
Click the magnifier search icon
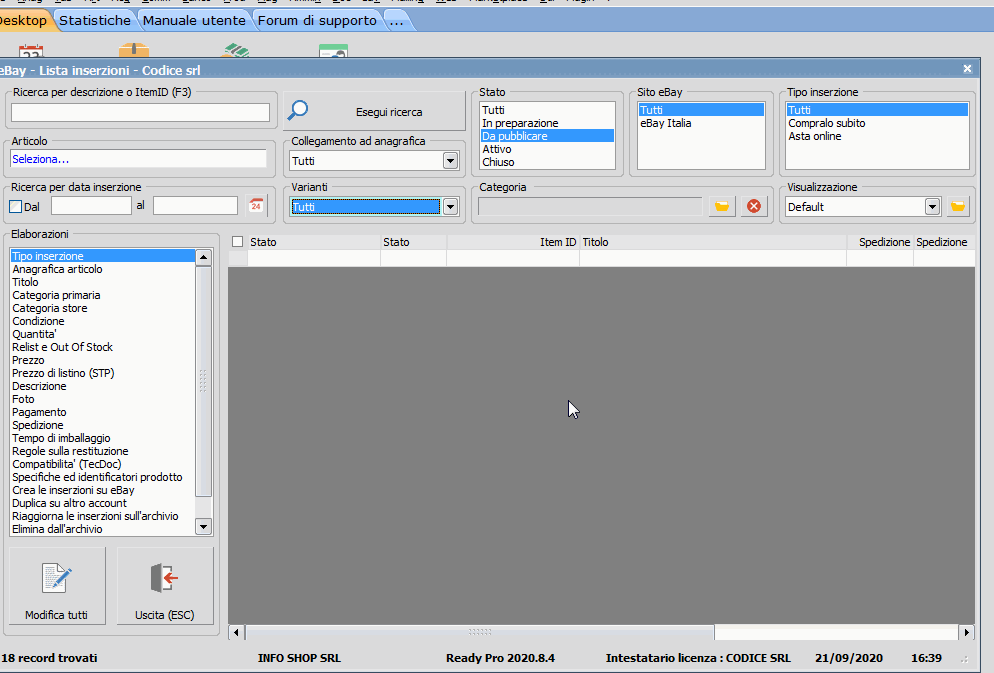click(298, 110)
